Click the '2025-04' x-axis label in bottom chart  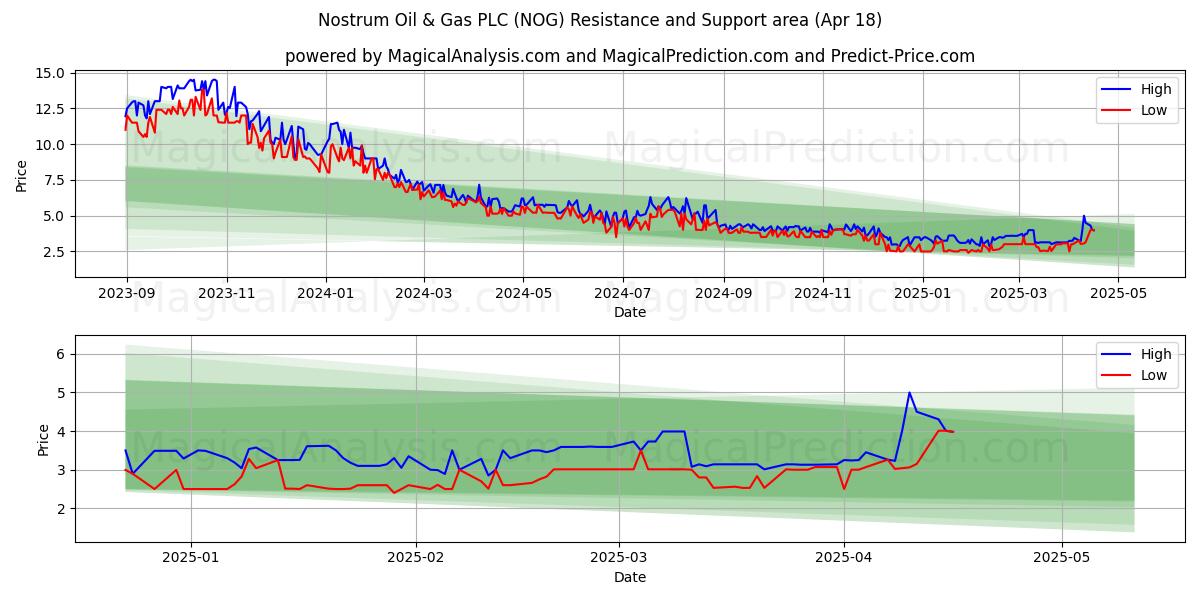pos(844,558)
